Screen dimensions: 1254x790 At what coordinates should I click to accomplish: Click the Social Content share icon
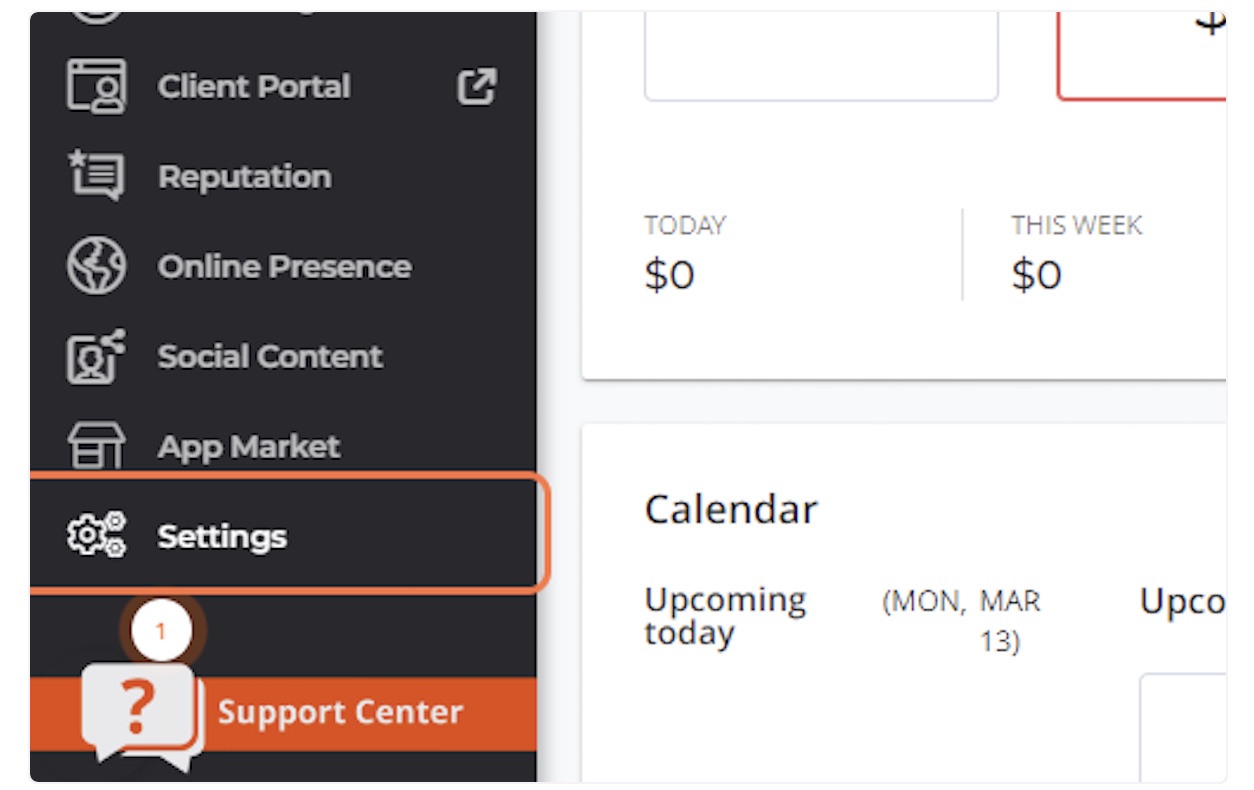click(x=96, y=356)
